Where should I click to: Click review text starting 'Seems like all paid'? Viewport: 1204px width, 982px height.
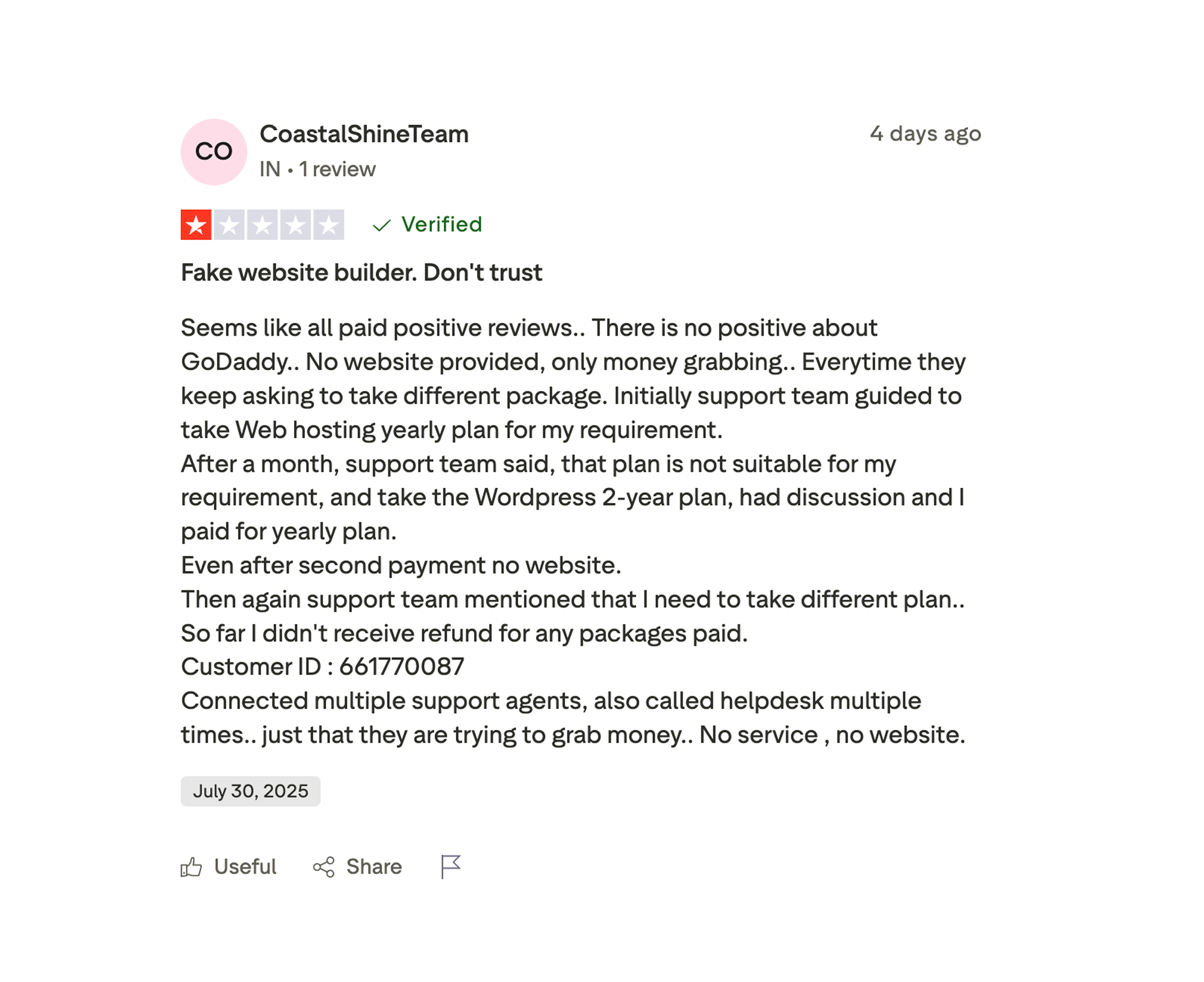point(573,531)
